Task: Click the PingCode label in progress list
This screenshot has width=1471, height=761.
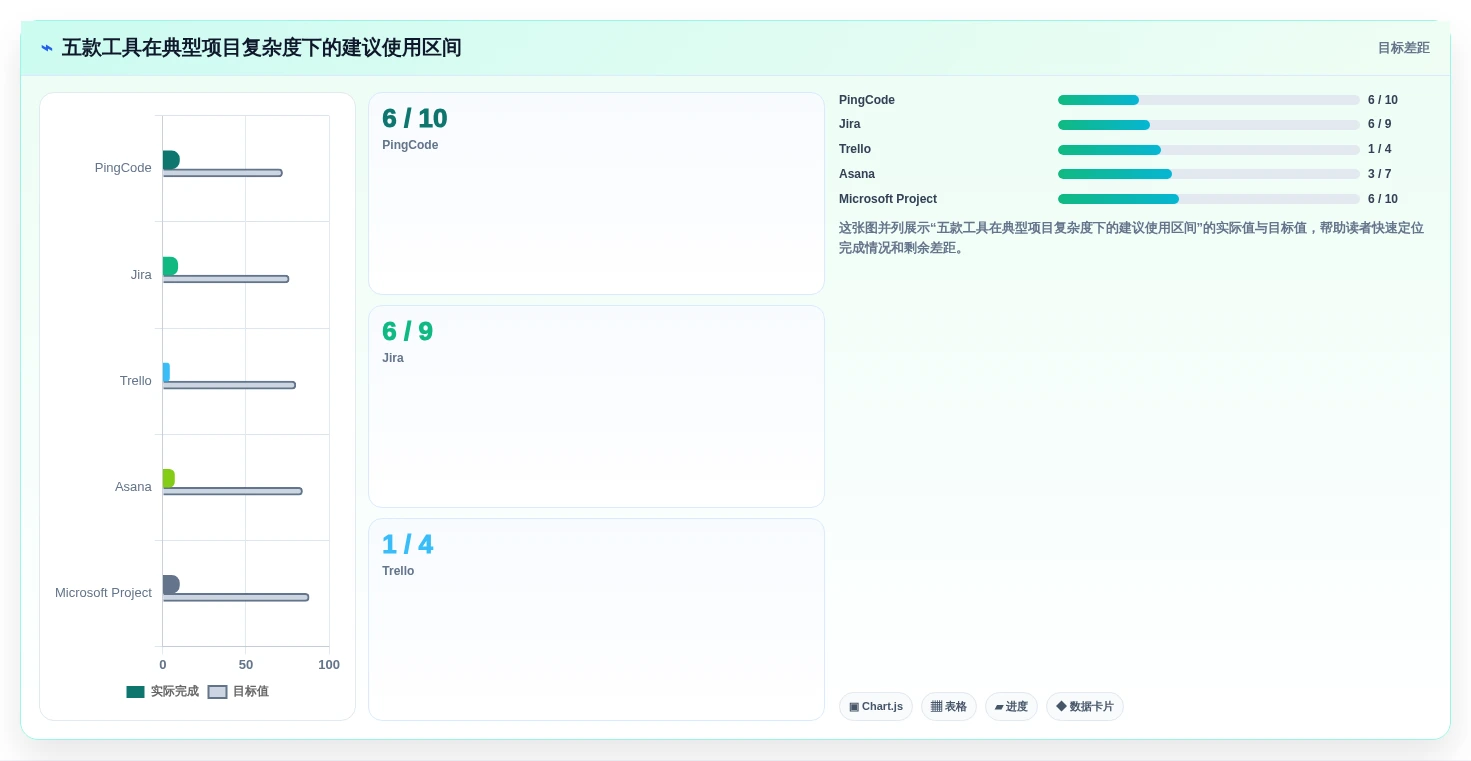Action: 867,100
